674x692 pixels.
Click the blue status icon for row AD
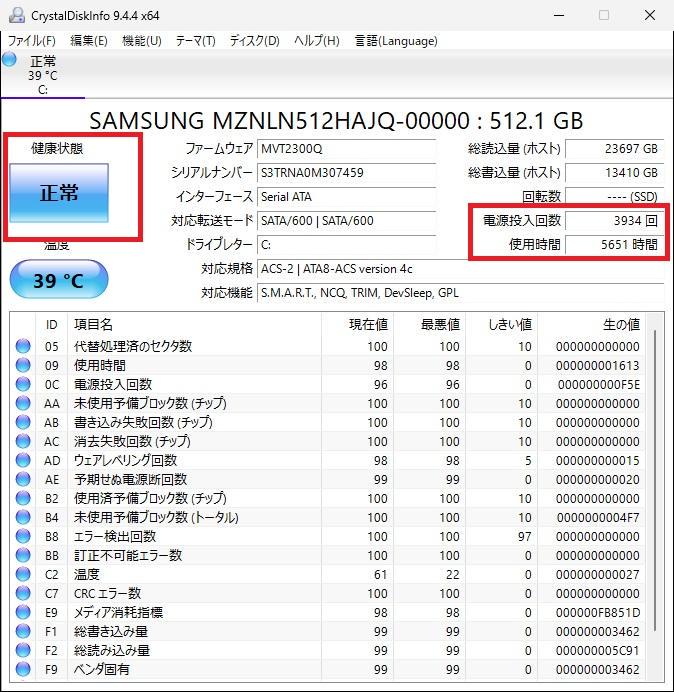(23, 460)
